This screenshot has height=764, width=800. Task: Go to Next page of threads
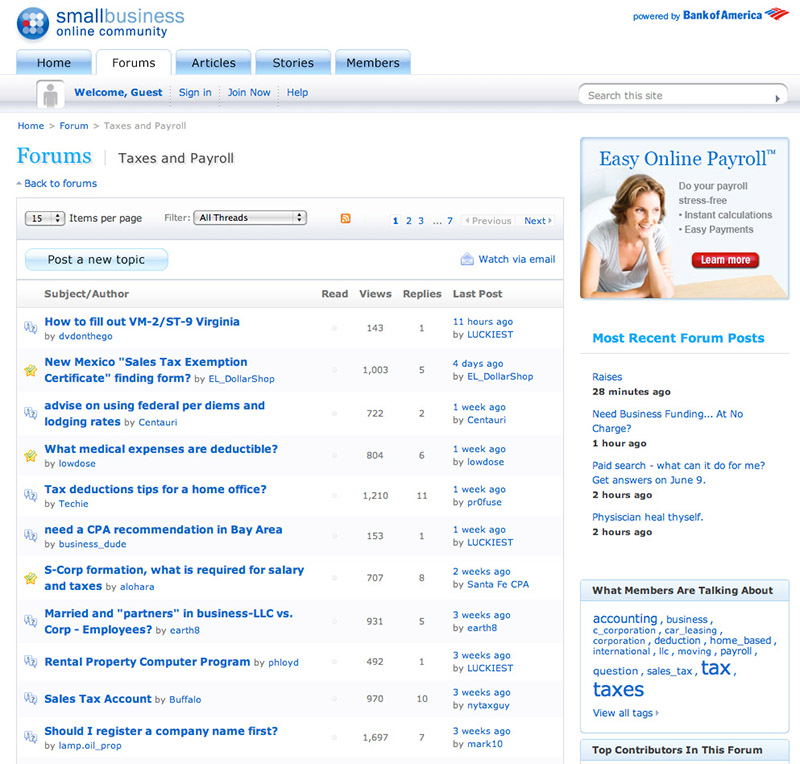coord(537,221)
